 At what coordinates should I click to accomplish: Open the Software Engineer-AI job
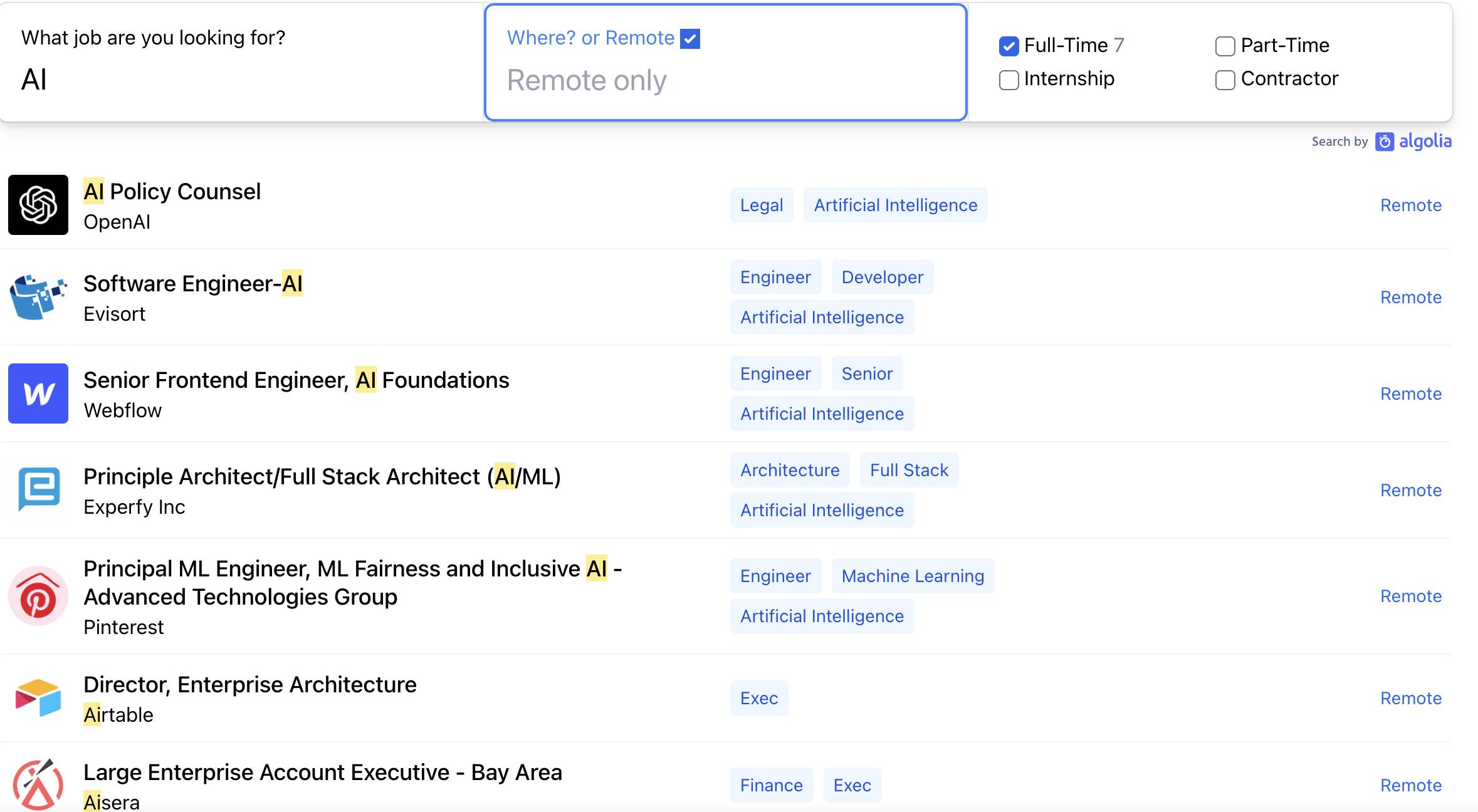click(x=193, y=283)
